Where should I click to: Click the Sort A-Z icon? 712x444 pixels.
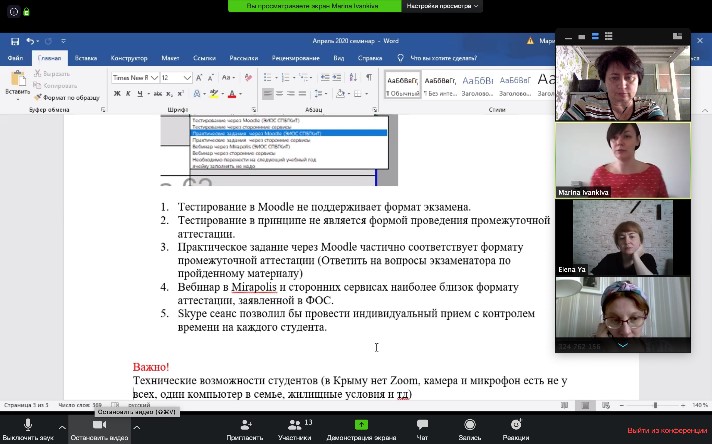(x=353, y=78)
